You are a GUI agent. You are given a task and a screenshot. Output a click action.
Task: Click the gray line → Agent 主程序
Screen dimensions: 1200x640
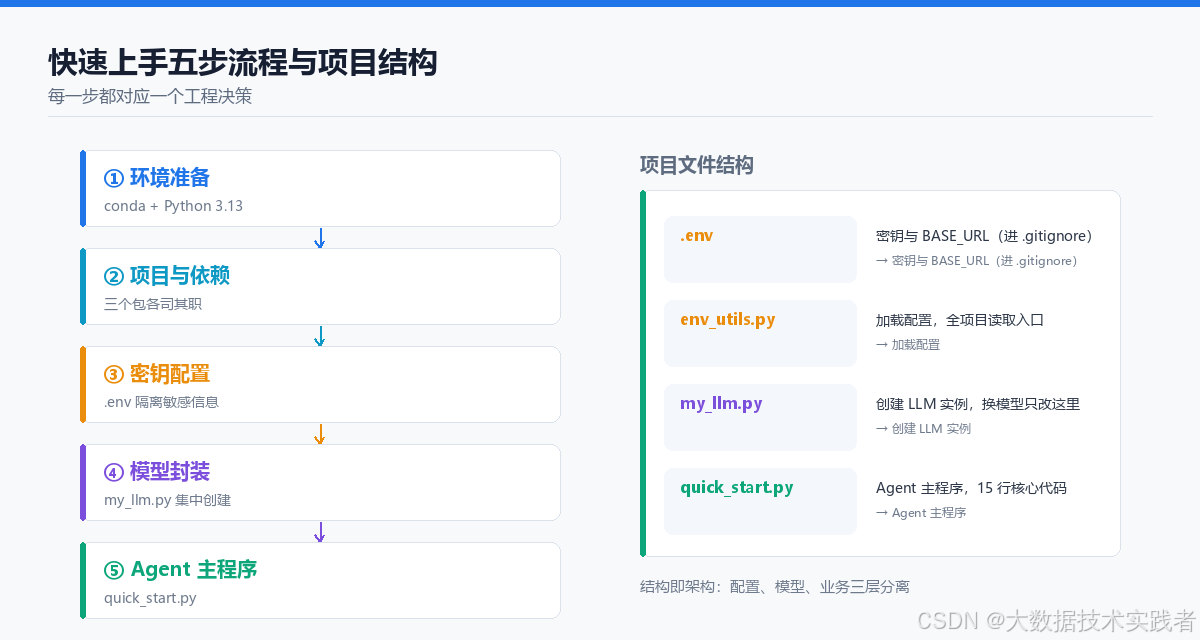click(921, 513)
